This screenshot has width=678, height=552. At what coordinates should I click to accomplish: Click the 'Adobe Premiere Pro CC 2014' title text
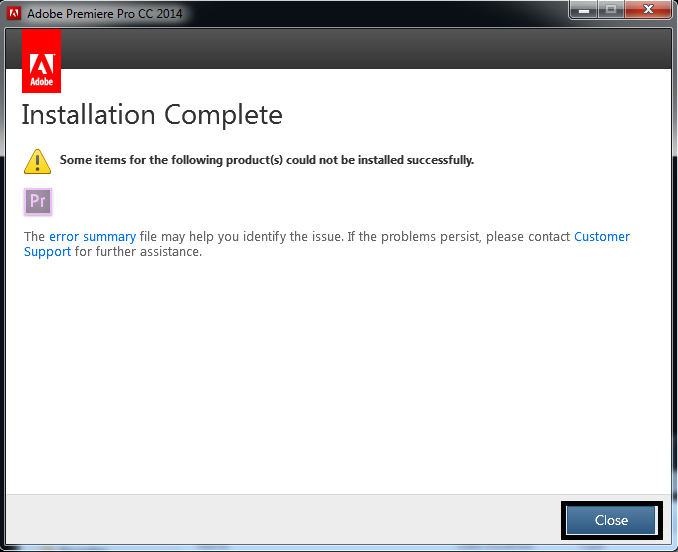pyautogui.click(x=105, y=14)
